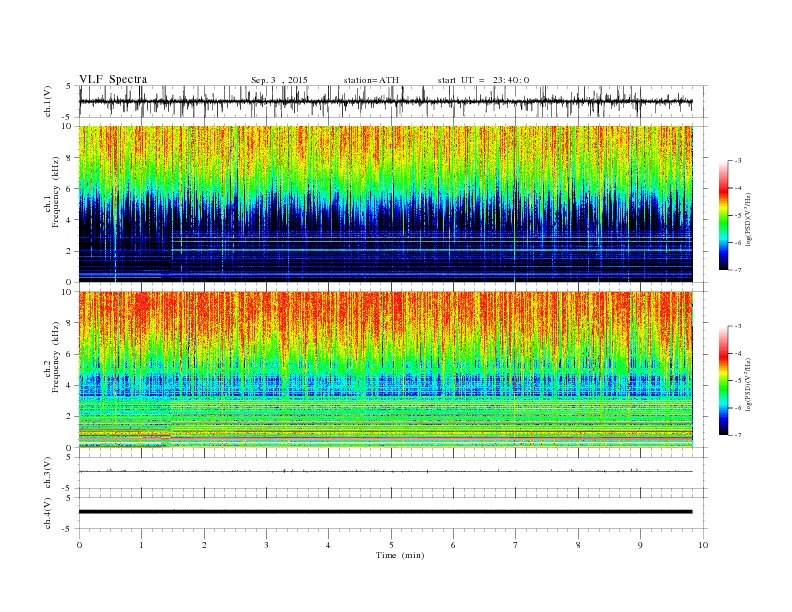
Task: Click the "ch.3(V)" axis label
Action: click(x=48, y=473)
